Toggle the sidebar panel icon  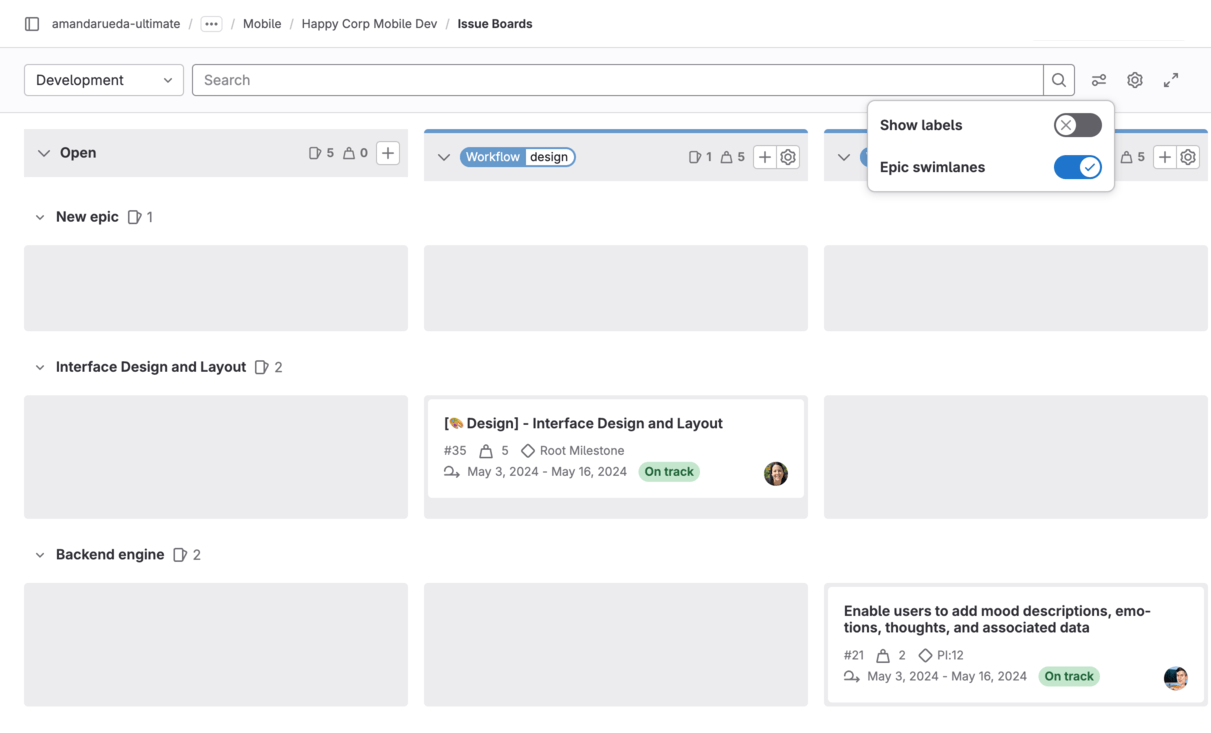32,24
